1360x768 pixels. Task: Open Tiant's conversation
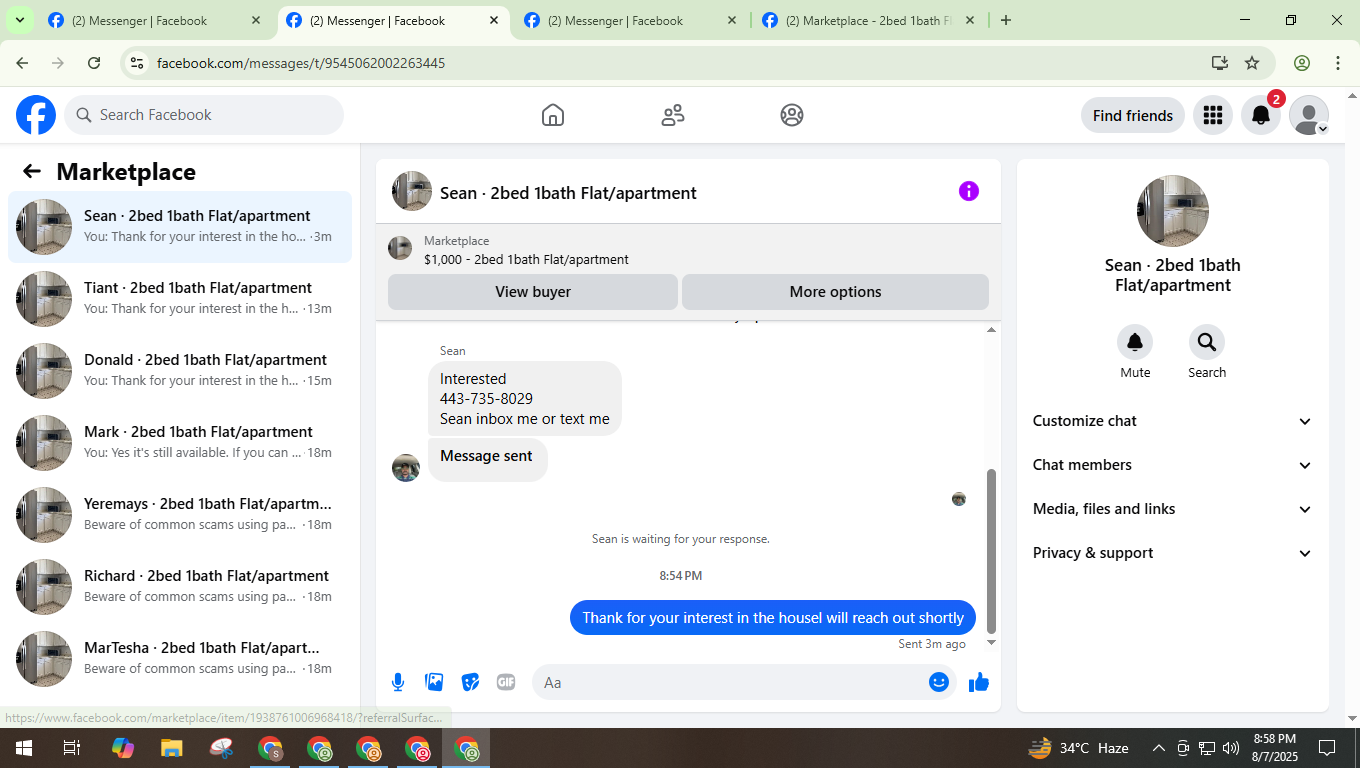tap(180, 299)
